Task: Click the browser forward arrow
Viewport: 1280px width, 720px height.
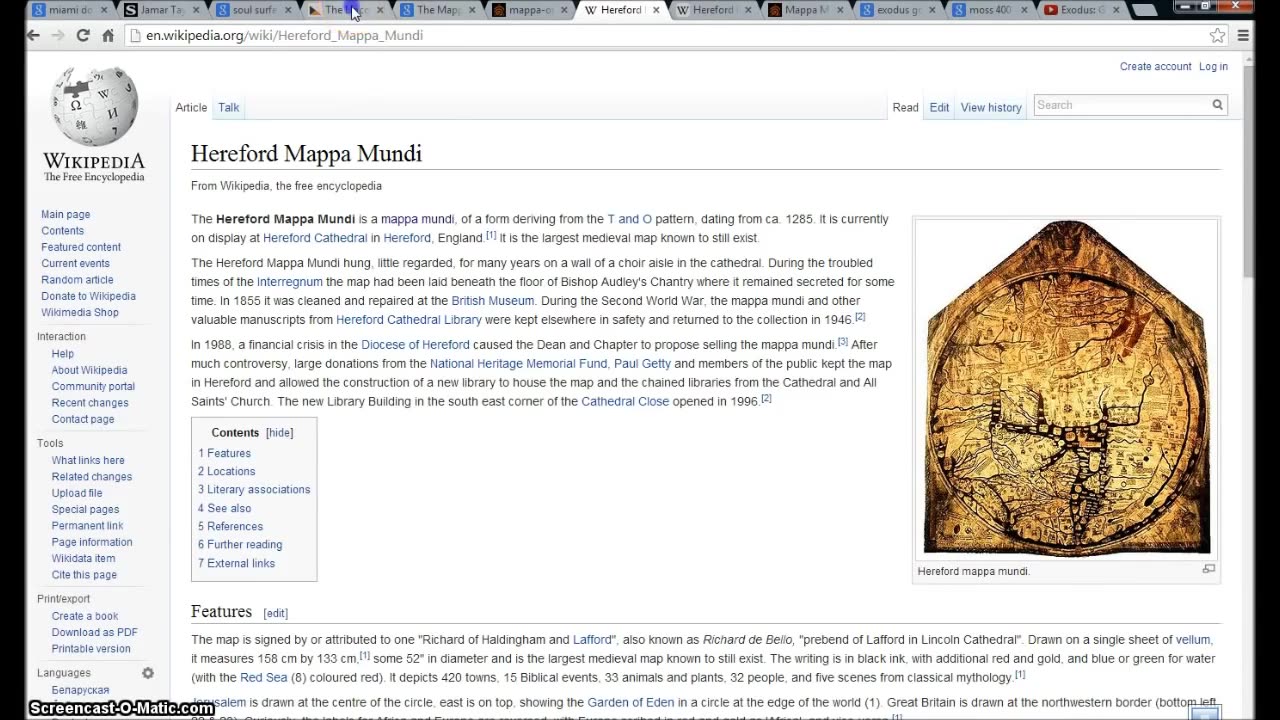Action: click(x=58, y=35)
